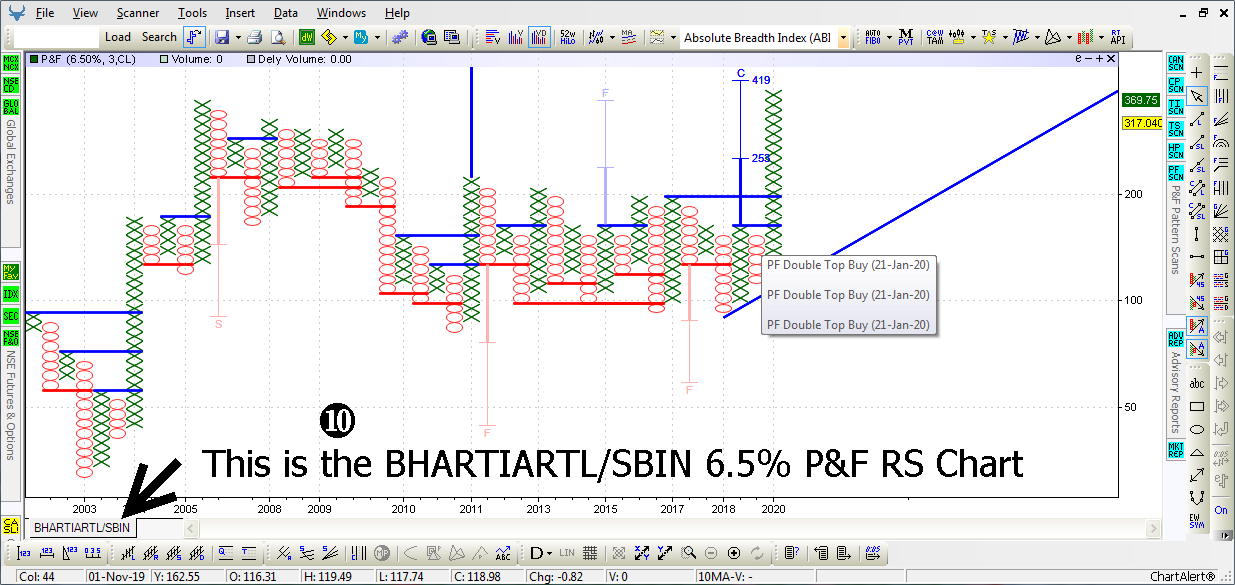
Task: Click the Save (floppy disk) icon
Action: click(221, 37)
